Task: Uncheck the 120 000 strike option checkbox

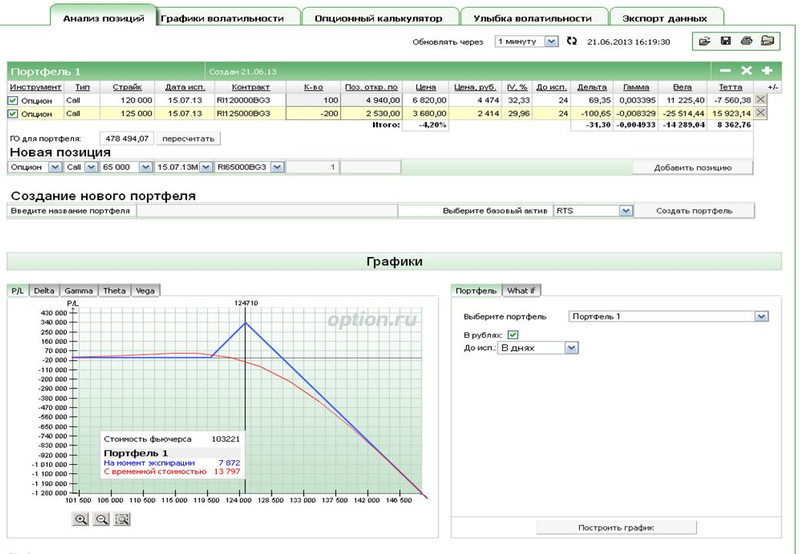Action: pyautogui.click(x=13, y=100)
